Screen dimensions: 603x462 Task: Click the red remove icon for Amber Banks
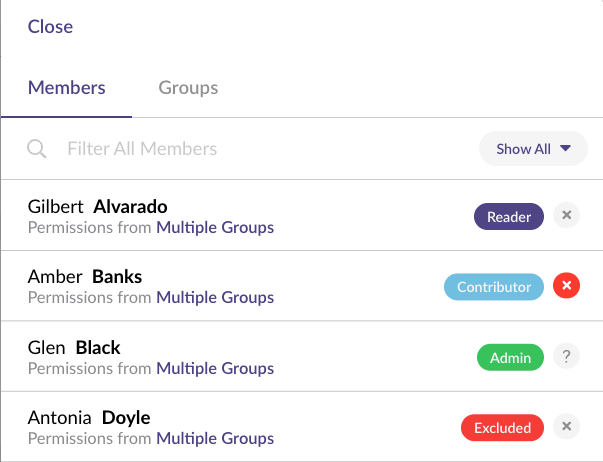(x=566, y=286)
